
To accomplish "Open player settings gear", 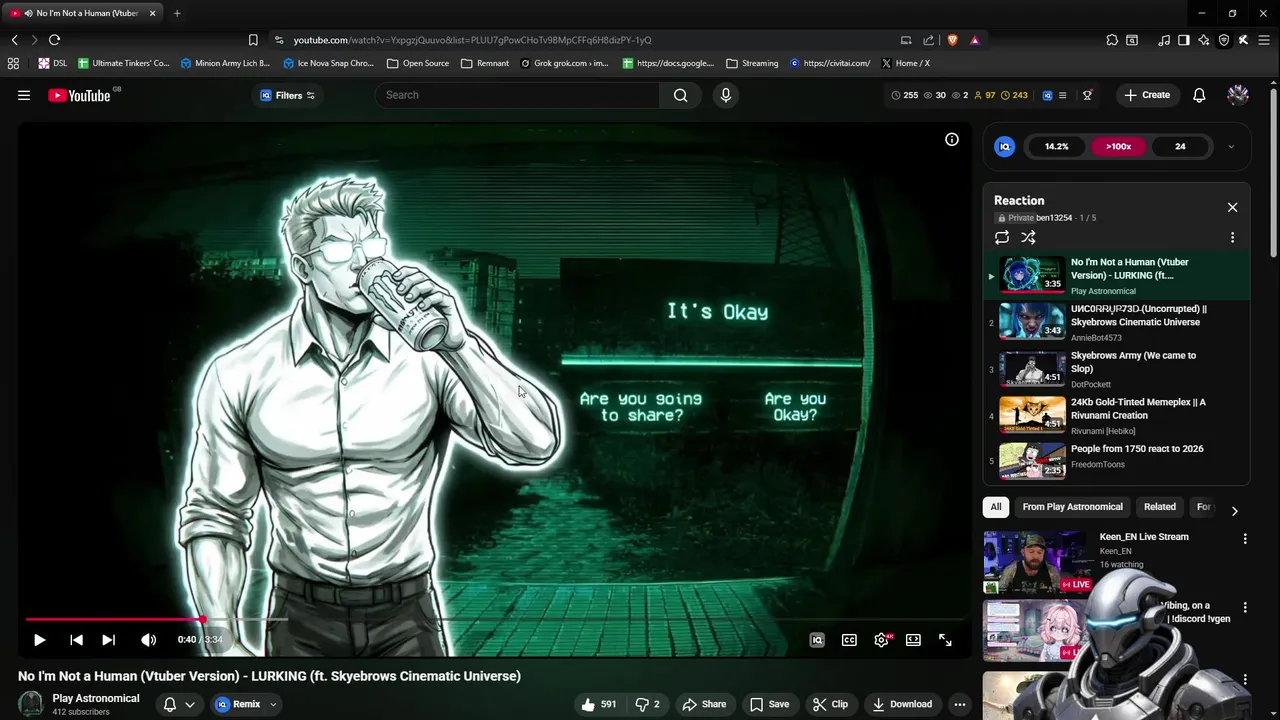I will coord(881,640).
